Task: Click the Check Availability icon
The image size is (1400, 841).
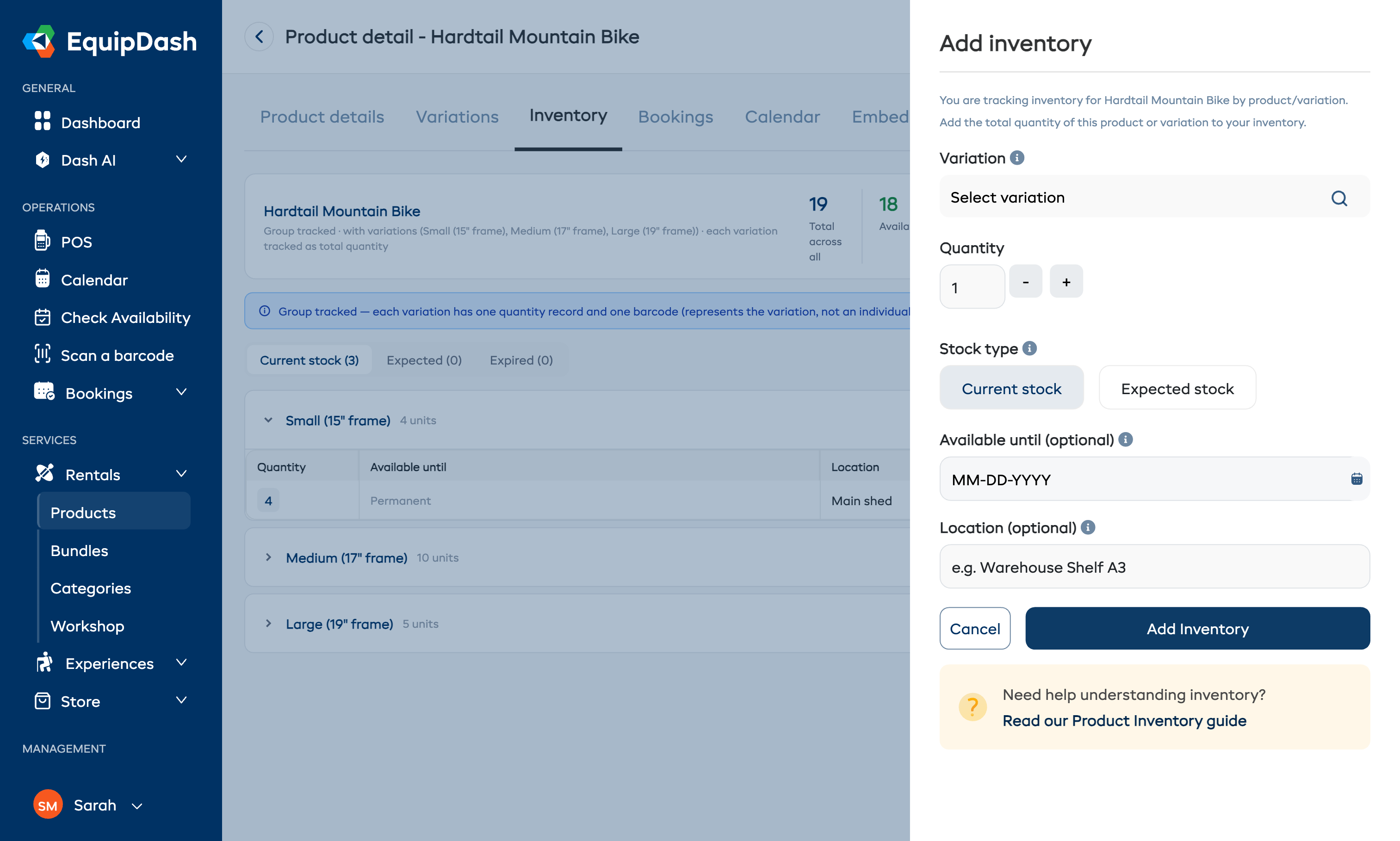Action: [42, 317]
